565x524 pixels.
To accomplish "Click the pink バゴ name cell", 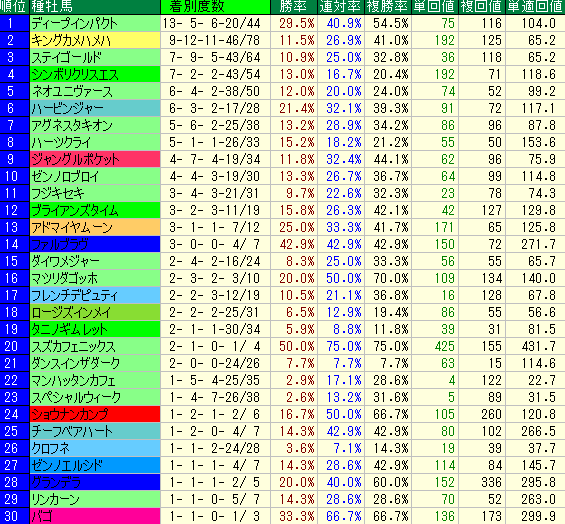I will [95, 516].
